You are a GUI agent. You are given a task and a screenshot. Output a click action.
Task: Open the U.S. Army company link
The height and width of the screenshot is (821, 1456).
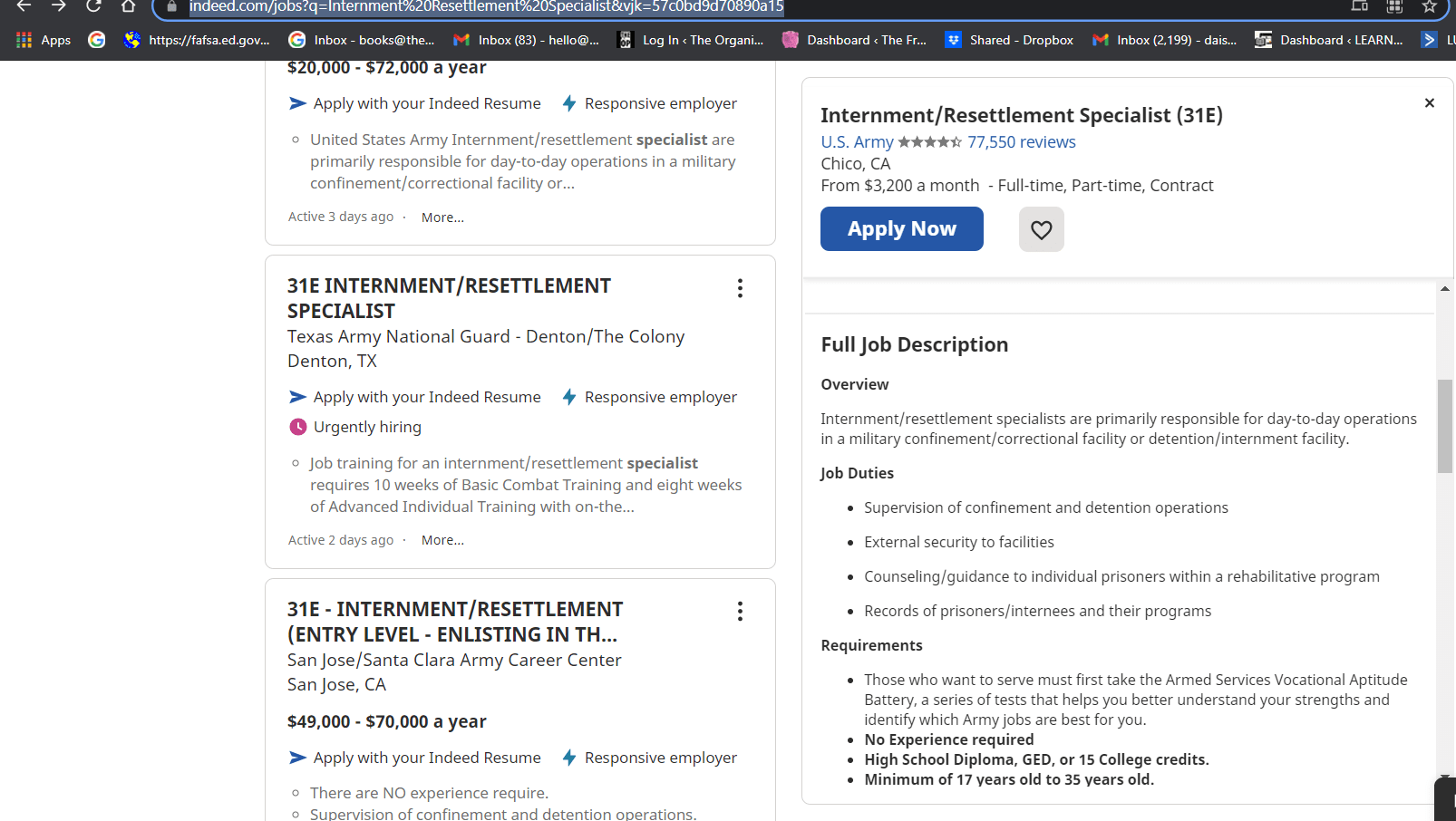point(857,142)
